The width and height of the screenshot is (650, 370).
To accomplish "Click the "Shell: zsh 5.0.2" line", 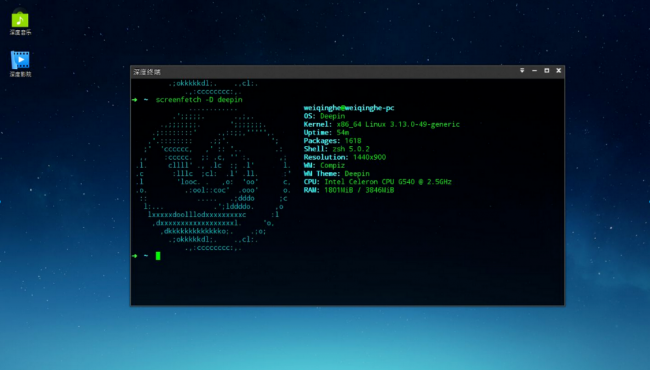I will [x=336, y=149].
